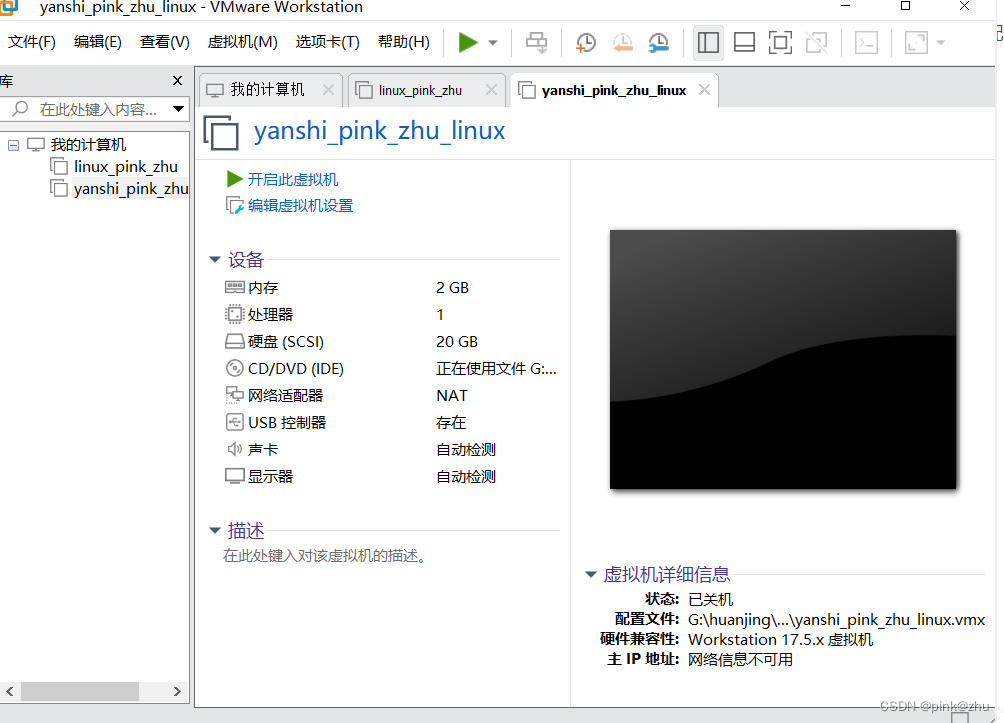The width and height of the screenshot is (1004, 723).
Task: Close the library panel
Action: pos(177,81)
